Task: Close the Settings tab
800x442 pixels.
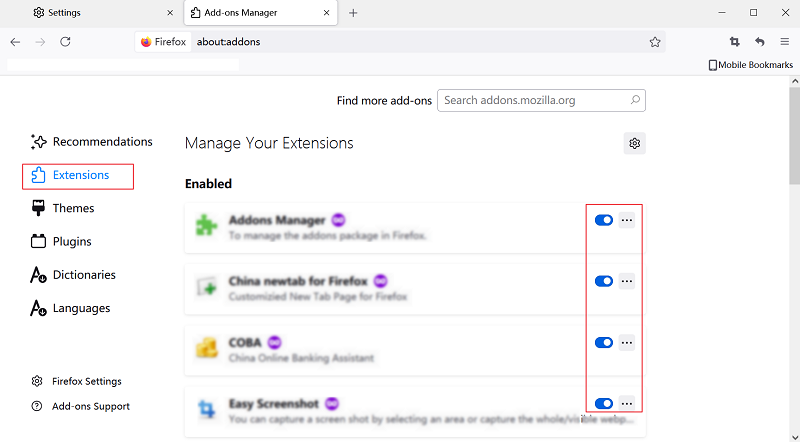Action: pyautogui.click(x=170, y=13)
